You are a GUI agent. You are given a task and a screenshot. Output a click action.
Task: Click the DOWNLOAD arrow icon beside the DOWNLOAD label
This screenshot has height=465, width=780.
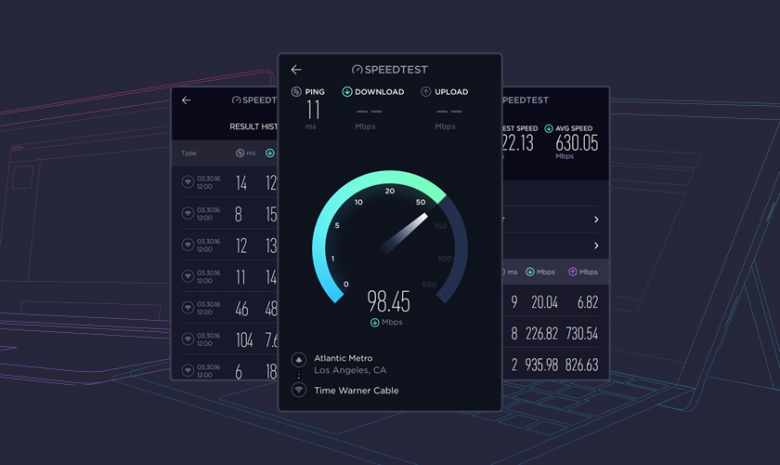coord(347,92)
